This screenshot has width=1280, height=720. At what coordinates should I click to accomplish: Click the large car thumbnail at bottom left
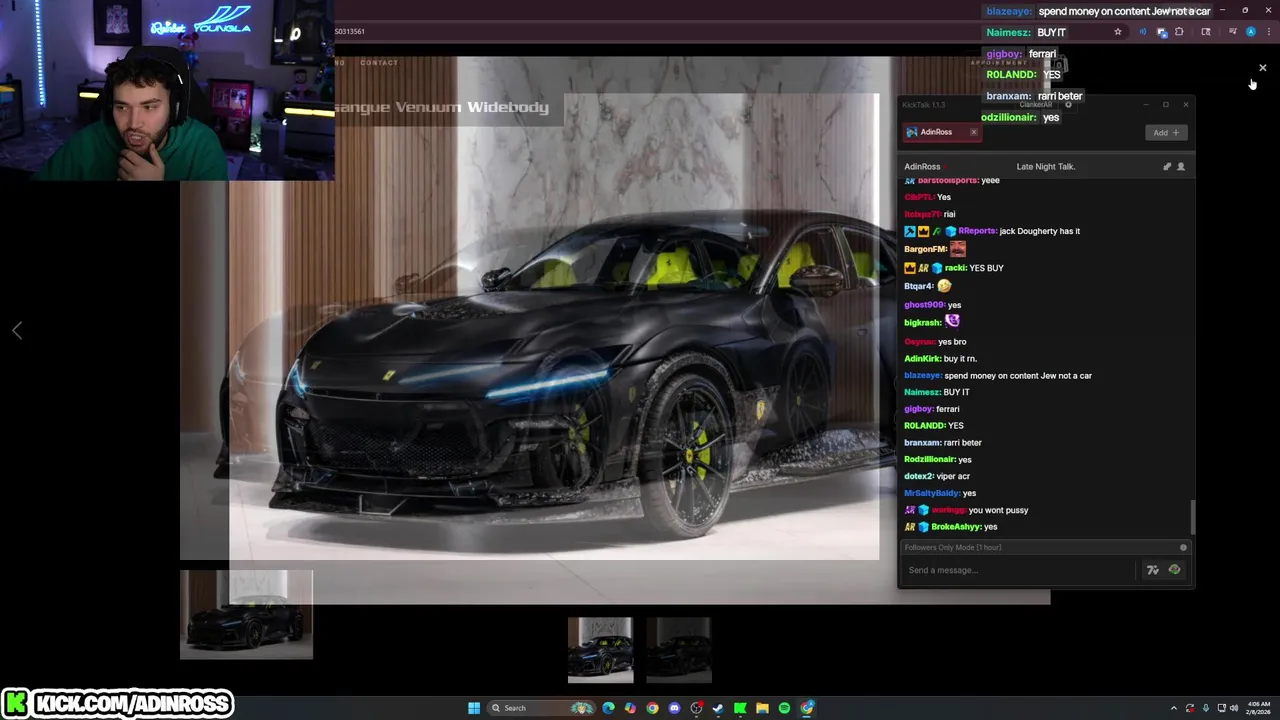pos(246,615)
